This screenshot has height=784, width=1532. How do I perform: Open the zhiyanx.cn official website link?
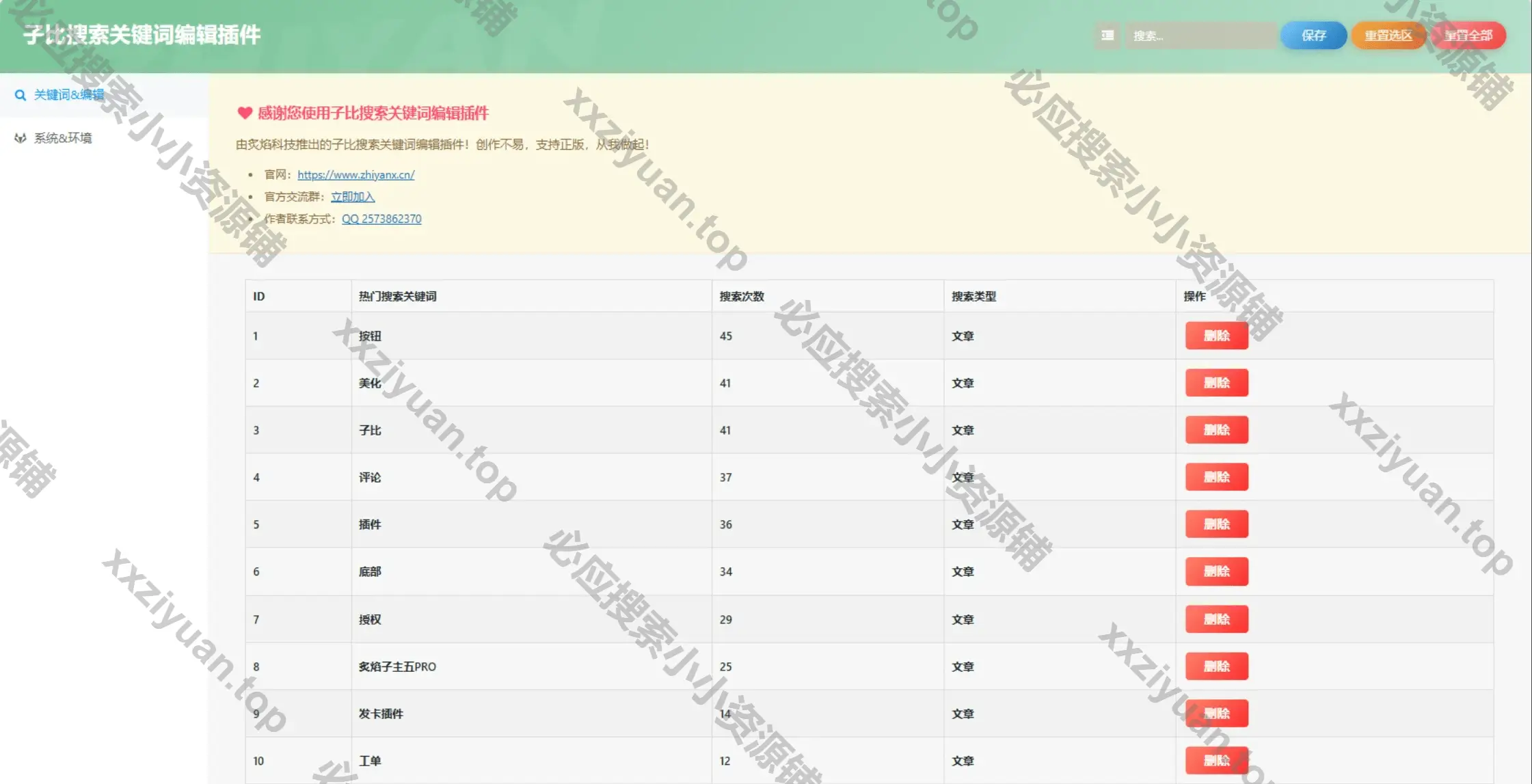(x=355, y=175)
